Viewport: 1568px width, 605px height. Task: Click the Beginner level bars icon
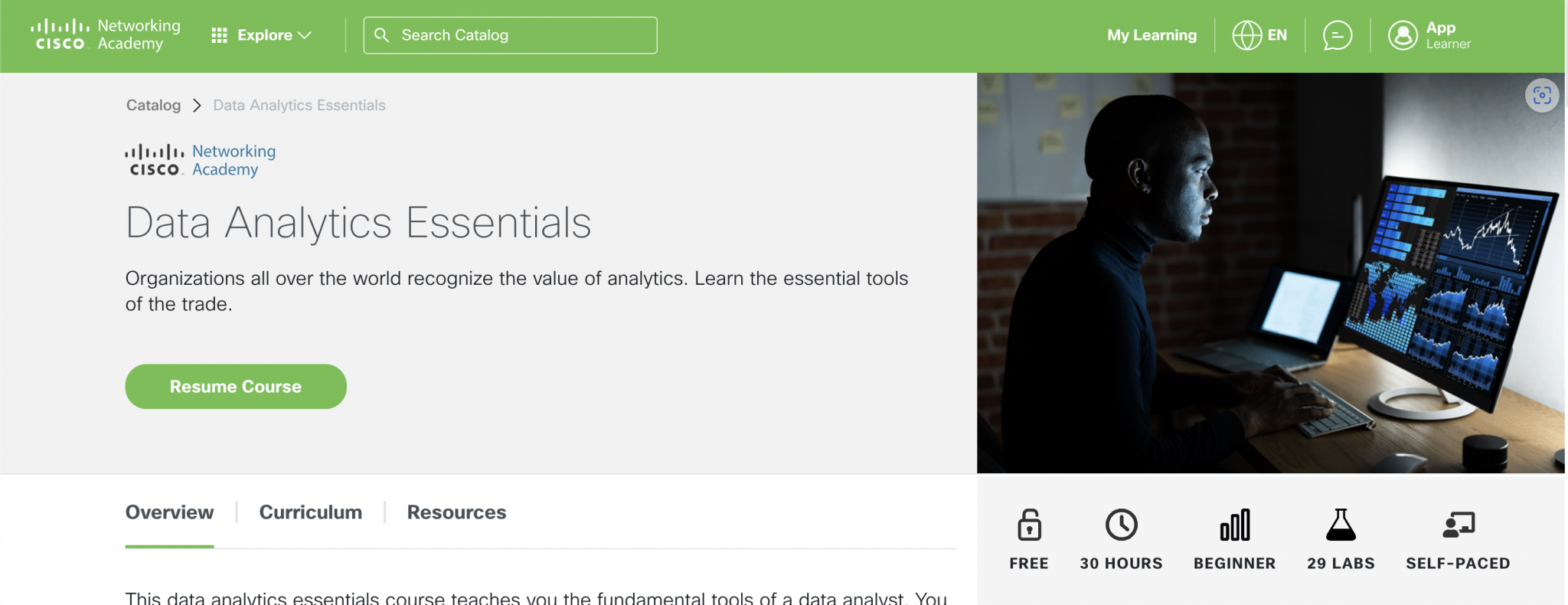tap(1234, 525)
